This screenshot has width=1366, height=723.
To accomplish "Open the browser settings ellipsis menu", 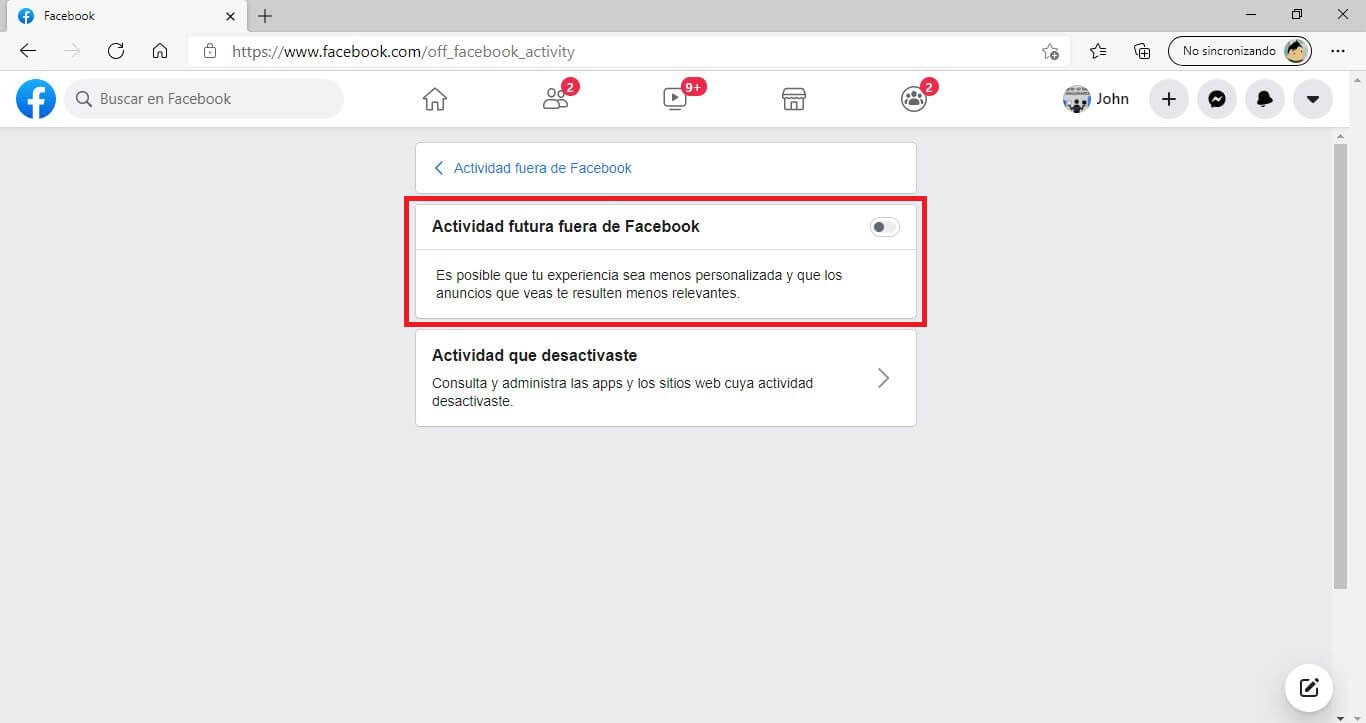I will 1338,51.
